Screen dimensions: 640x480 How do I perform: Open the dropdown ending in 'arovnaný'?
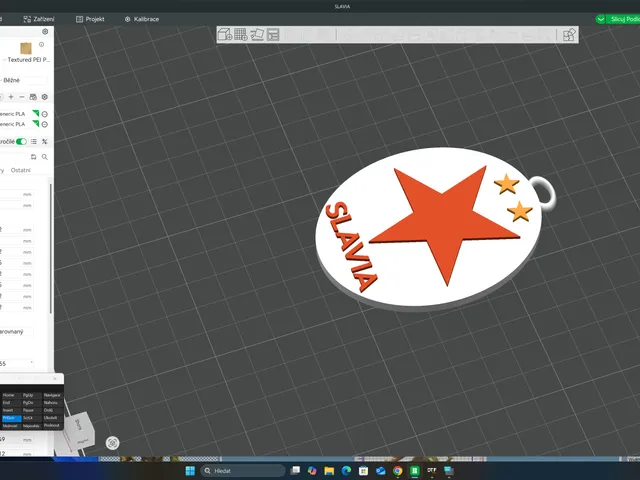(17, 331)
